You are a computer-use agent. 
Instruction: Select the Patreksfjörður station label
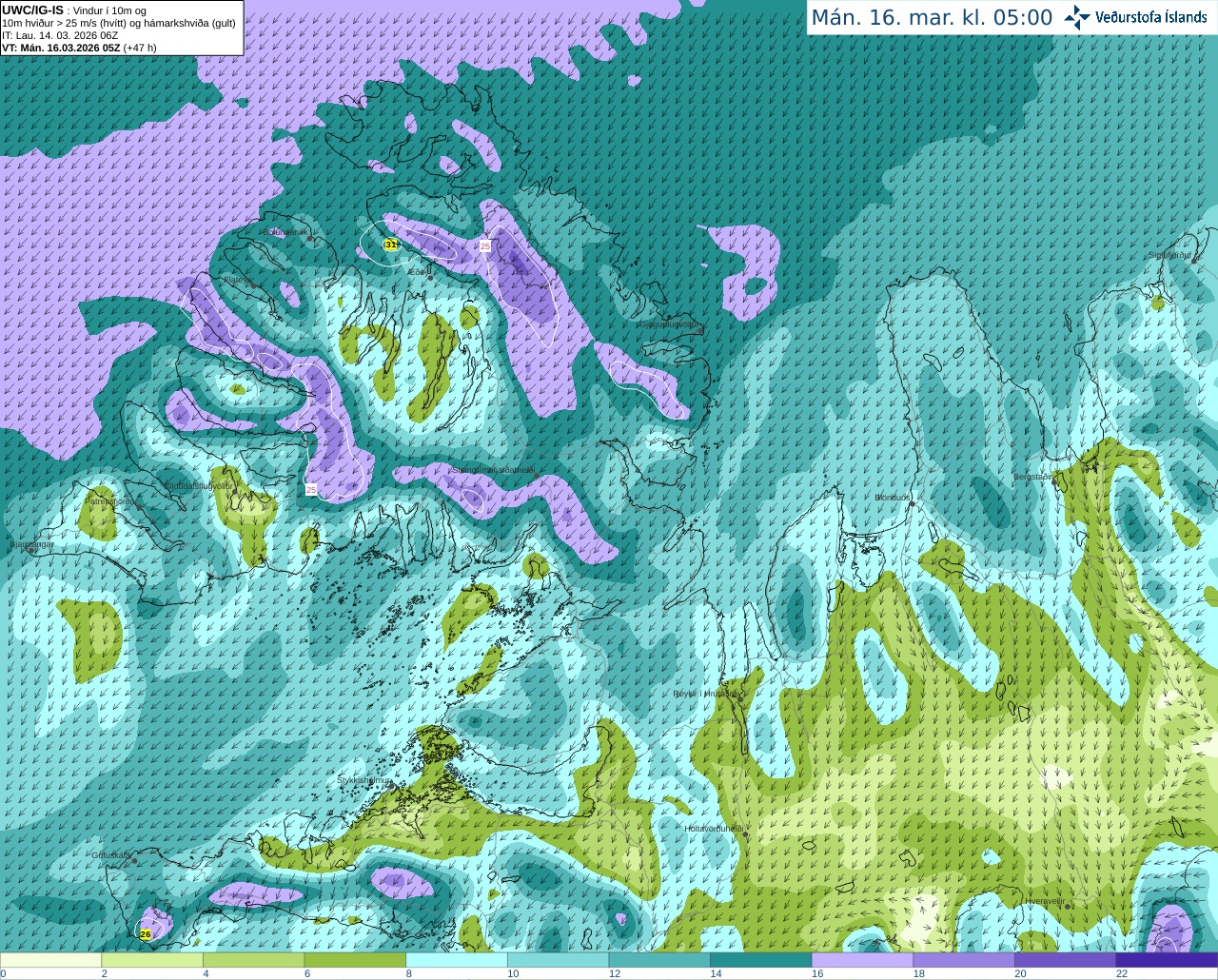110,500
